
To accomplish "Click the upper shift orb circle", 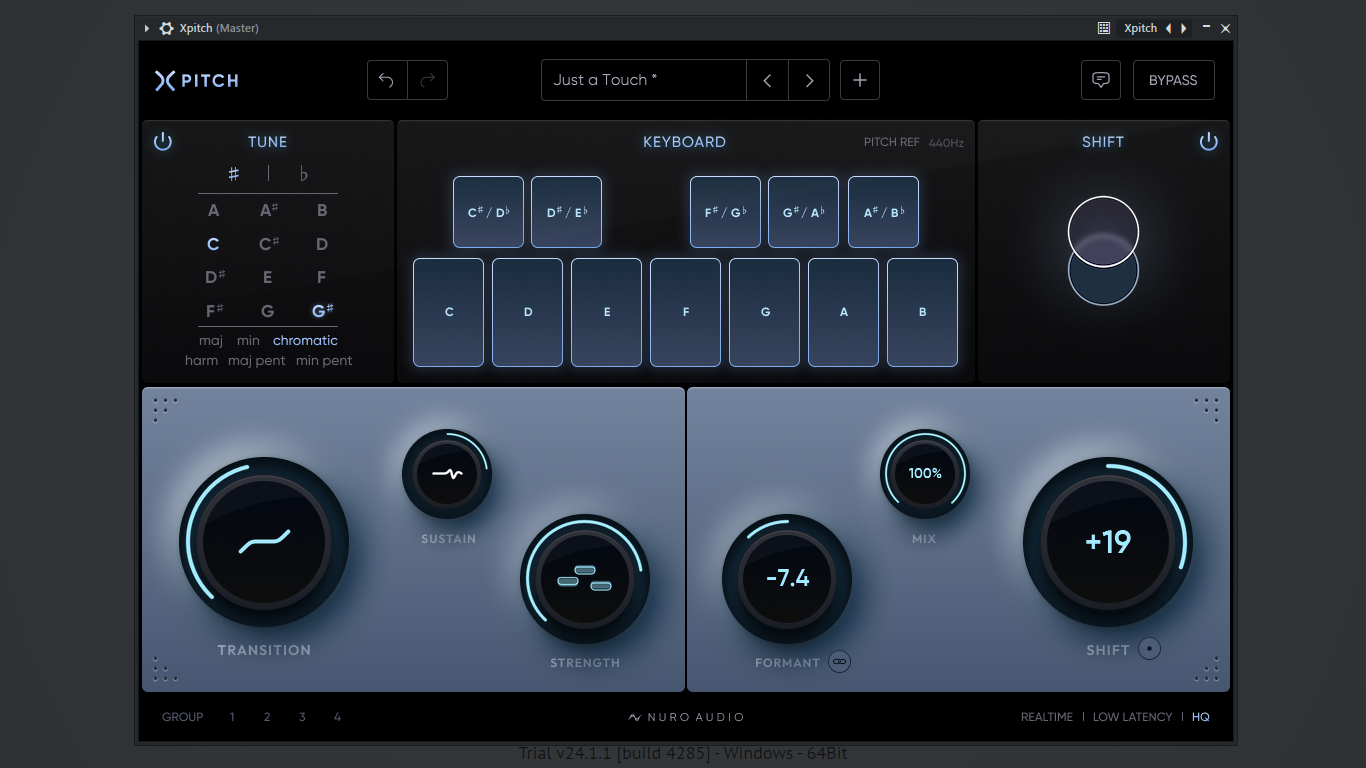I will (1103, 232).
